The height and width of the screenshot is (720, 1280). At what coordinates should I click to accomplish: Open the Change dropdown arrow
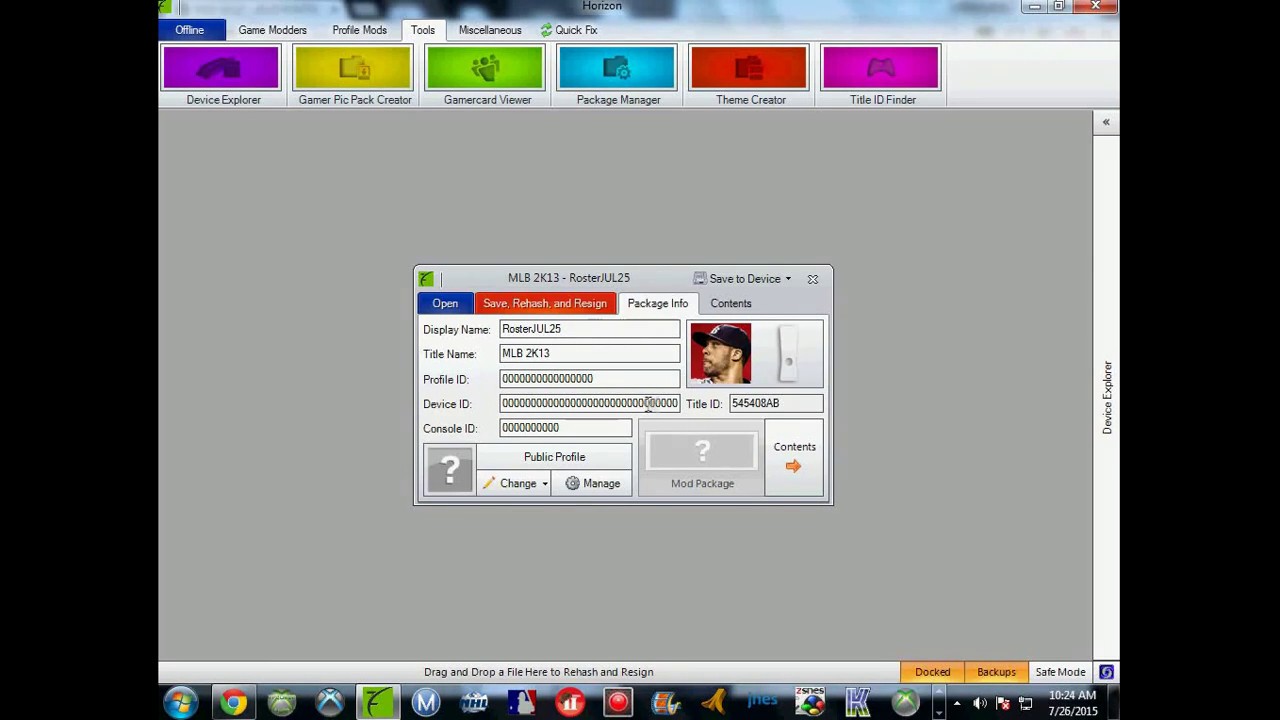[545, 484]
